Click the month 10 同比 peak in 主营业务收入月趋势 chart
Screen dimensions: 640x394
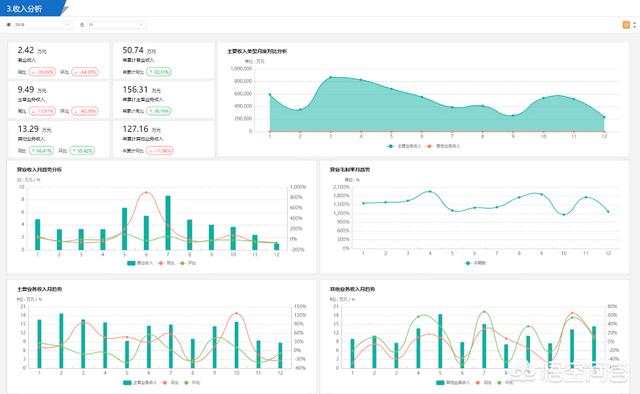[x=236, y=314]
